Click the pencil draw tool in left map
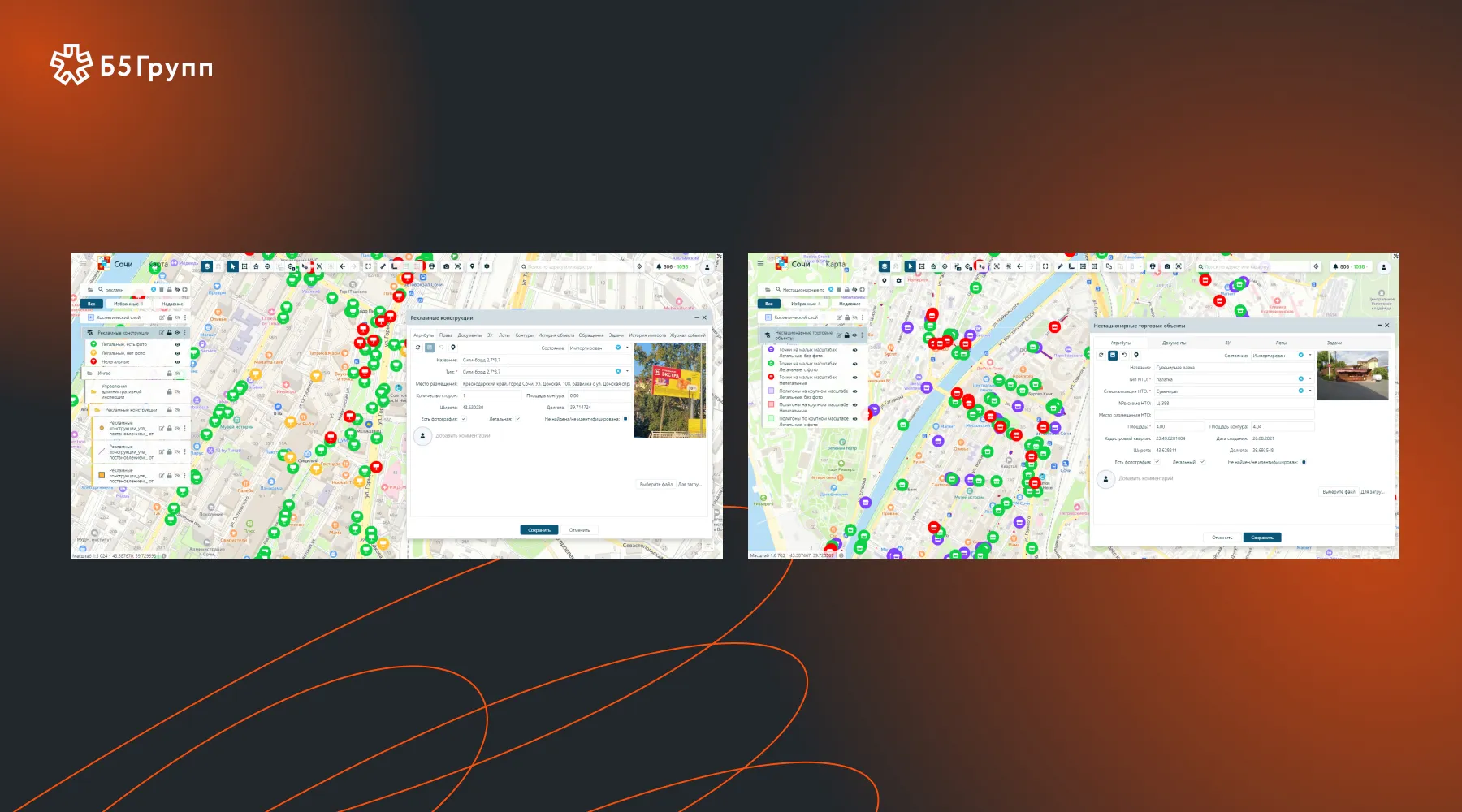Screen dimensions: 1462x812 pos(383,266)
